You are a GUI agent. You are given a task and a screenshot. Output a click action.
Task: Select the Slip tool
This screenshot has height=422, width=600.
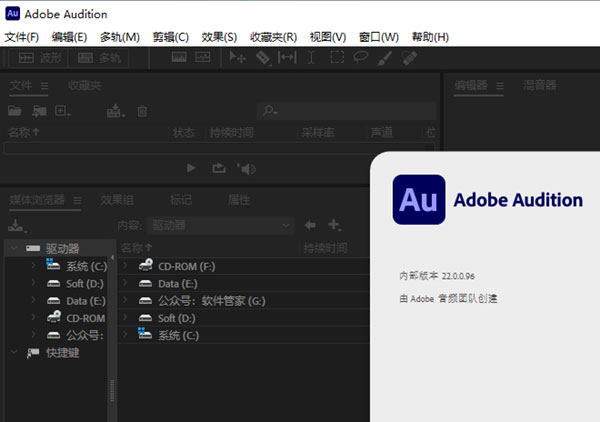click(x=287, y=58)
